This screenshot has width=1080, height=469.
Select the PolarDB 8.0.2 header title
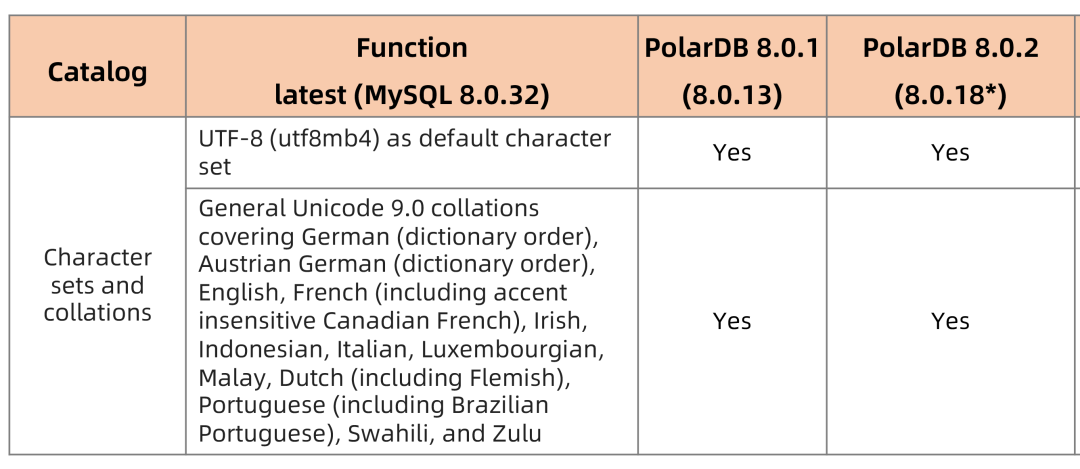(x=950, y=48)
